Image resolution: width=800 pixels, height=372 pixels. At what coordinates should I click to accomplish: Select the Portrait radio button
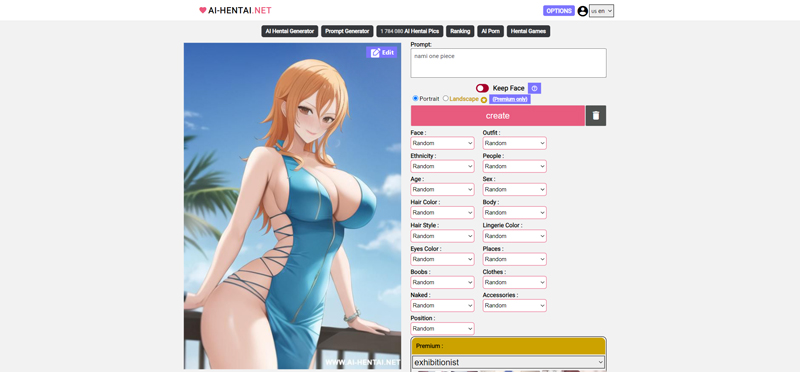pyautogui.click(x=415, y=98)
